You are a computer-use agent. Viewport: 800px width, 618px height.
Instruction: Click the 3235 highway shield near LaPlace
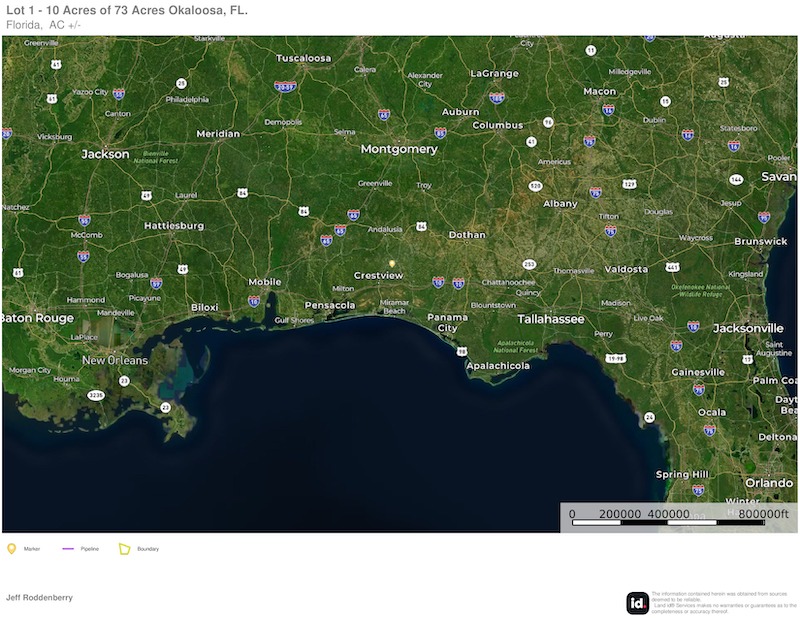(x=96, y=395)
